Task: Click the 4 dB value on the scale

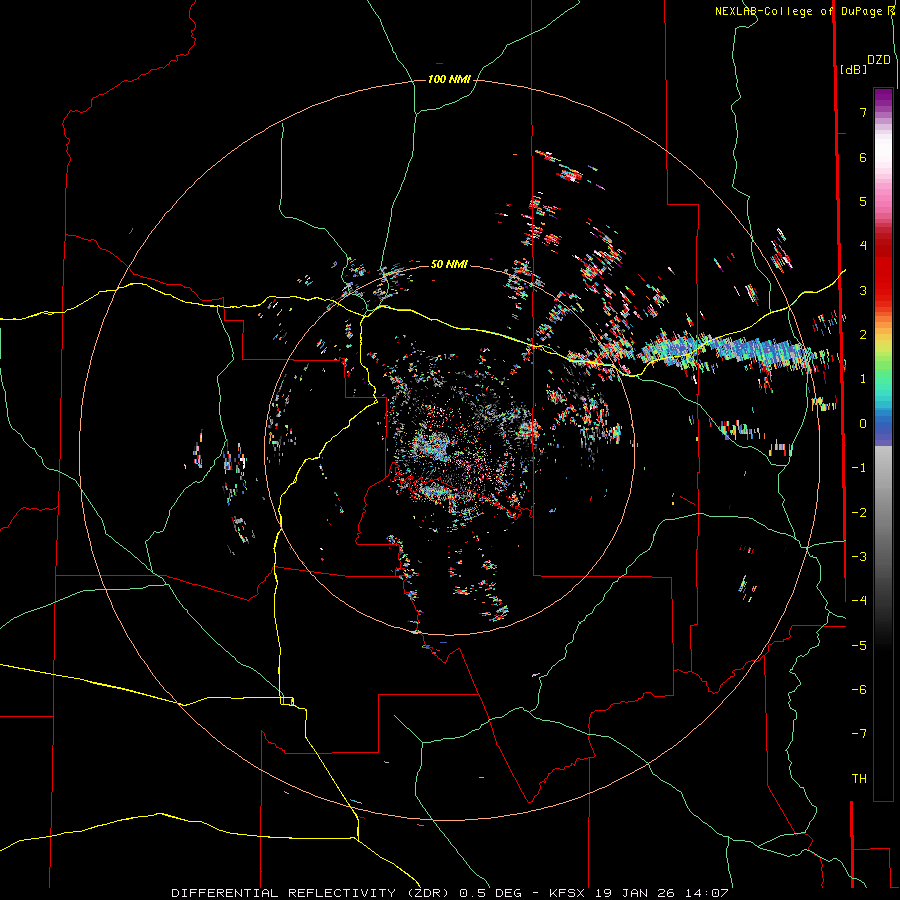Action: (x=863, y=246)
